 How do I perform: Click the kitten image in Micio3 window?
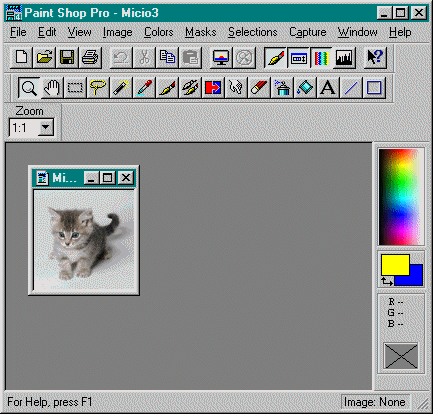pyautogui.click(x=84, y=240)
